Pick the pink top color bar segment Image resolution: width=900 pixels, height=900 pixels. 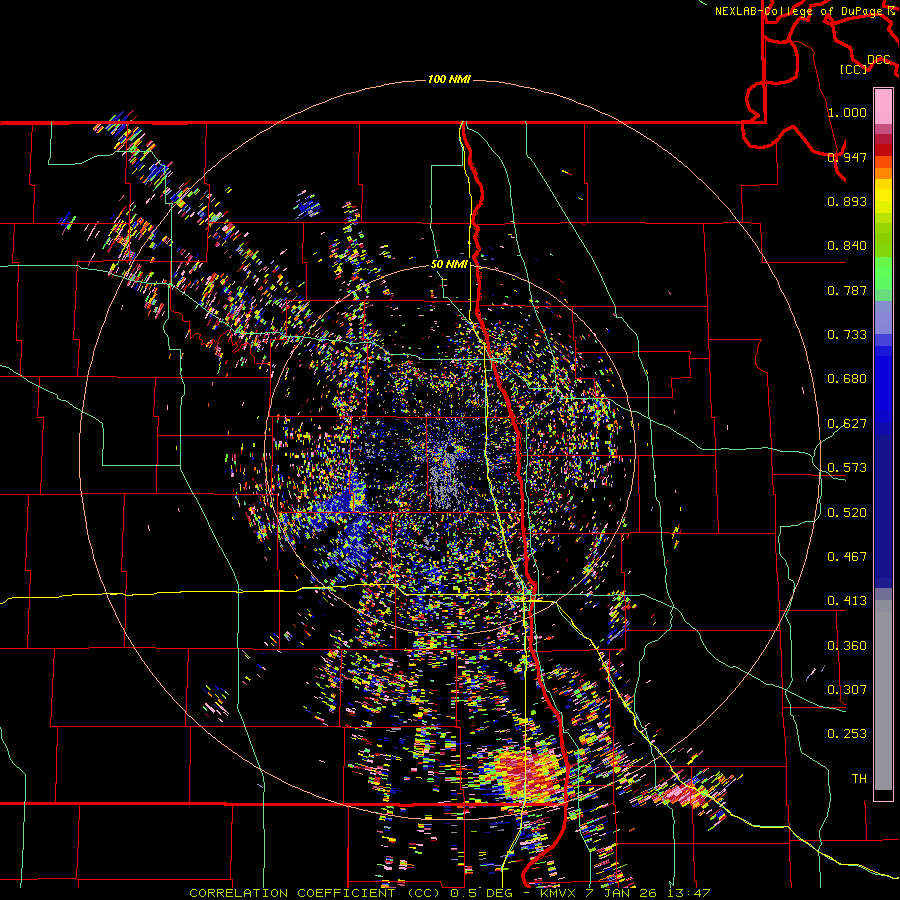(x=883, y=106)
